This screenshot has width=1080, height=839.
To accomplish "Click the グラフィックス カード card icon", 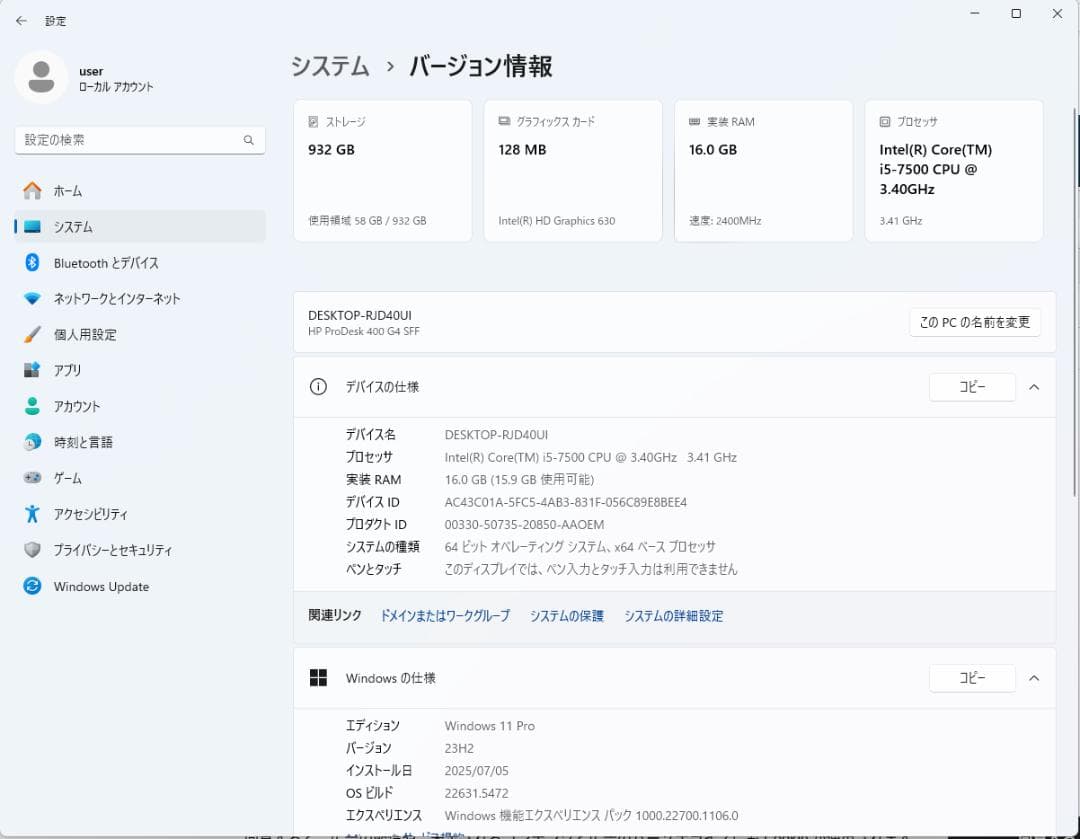I will point(502,121).
